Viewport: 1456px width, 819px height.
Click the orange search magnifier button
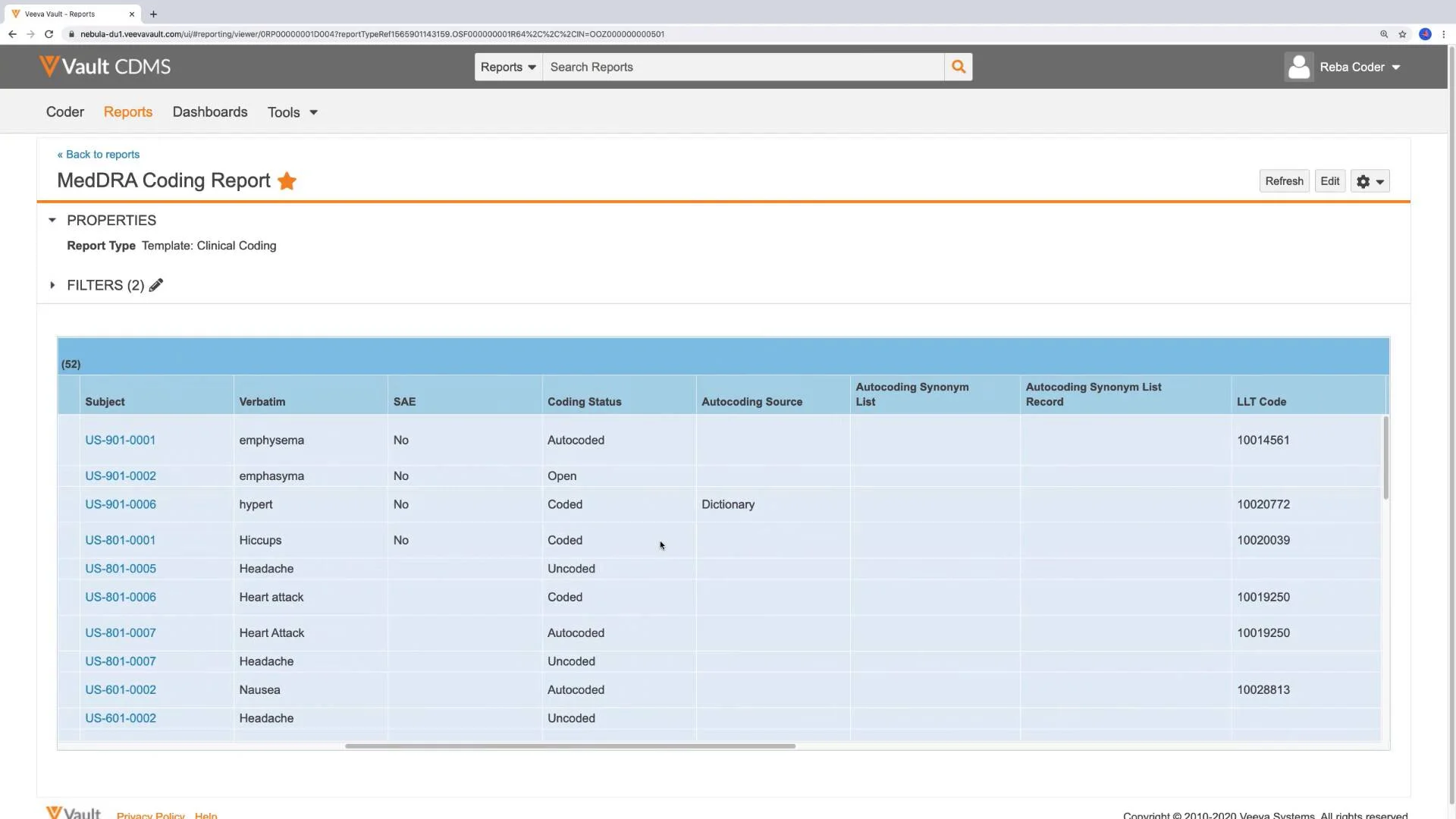pyautogui.click(x=959, y=67)
